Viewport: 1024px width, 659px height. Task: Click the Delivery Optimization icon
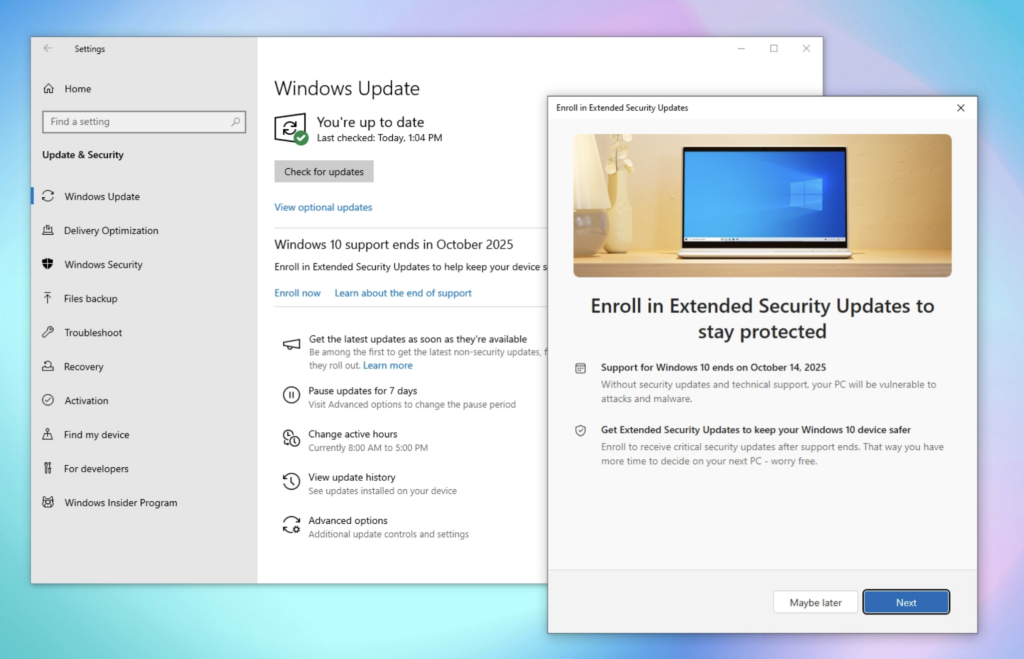(48, 230)
